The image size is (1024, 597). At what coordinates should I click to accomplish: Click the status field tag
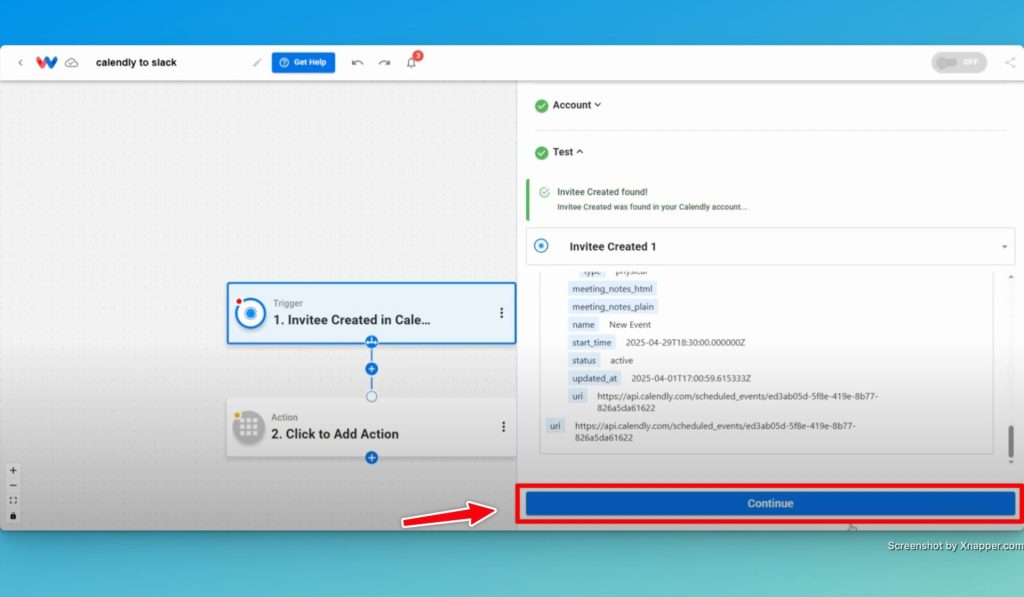click(x=584, y=361)
